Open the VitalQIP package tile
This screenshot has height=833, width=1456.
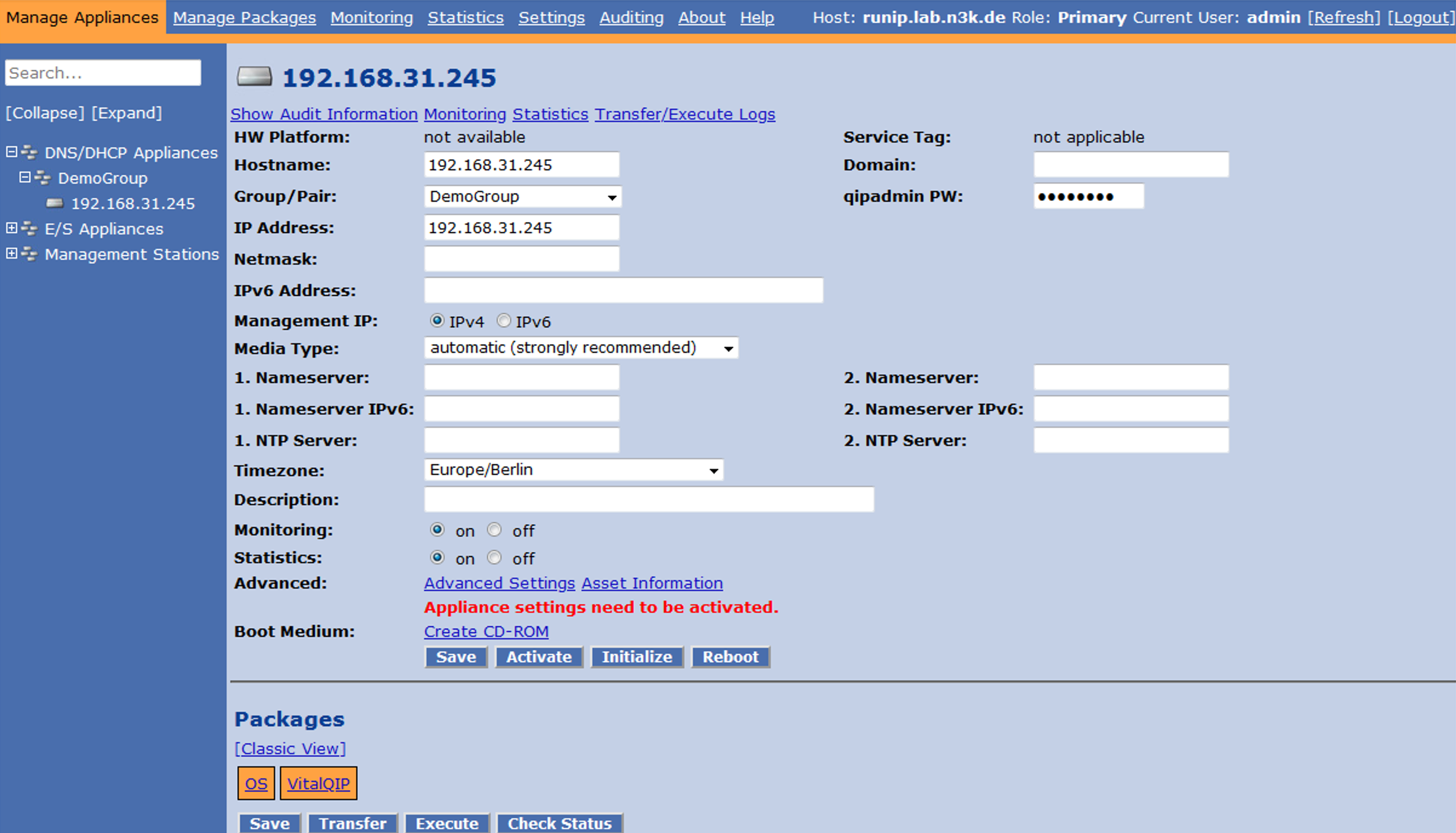[x=318, y=783]
